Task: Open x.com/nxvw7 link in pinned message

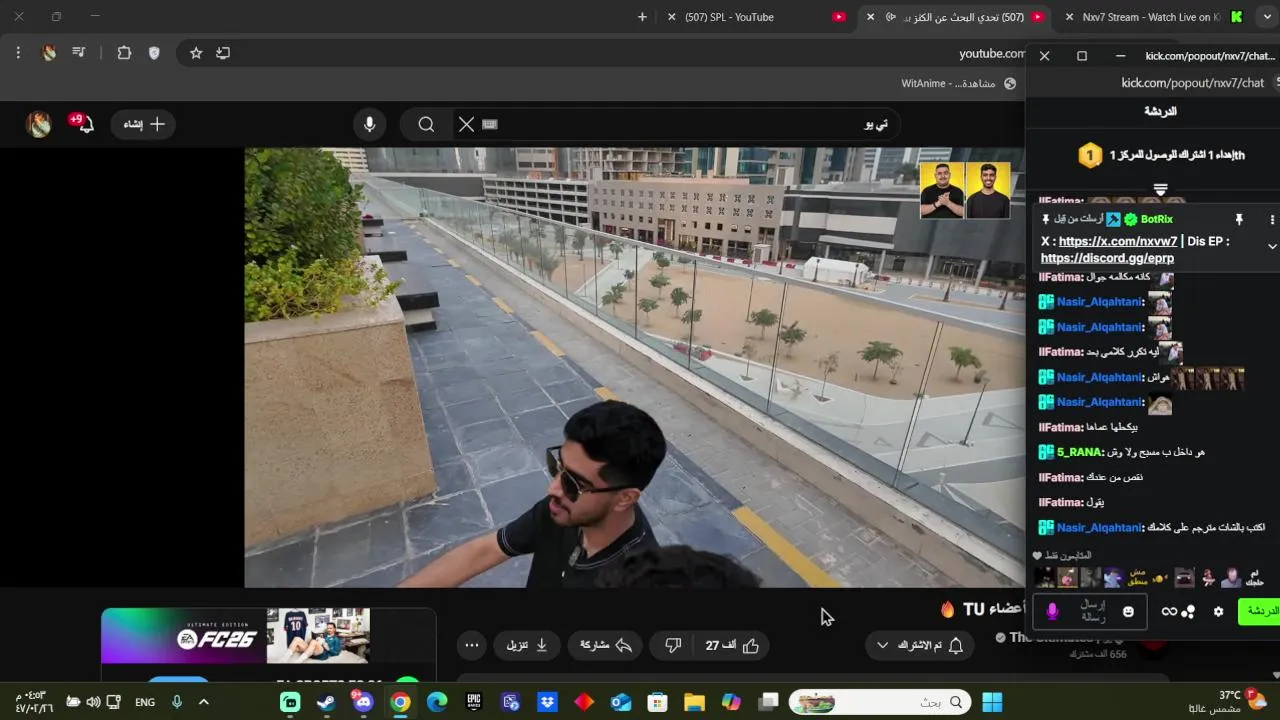Action: (x=1118, y=241)
